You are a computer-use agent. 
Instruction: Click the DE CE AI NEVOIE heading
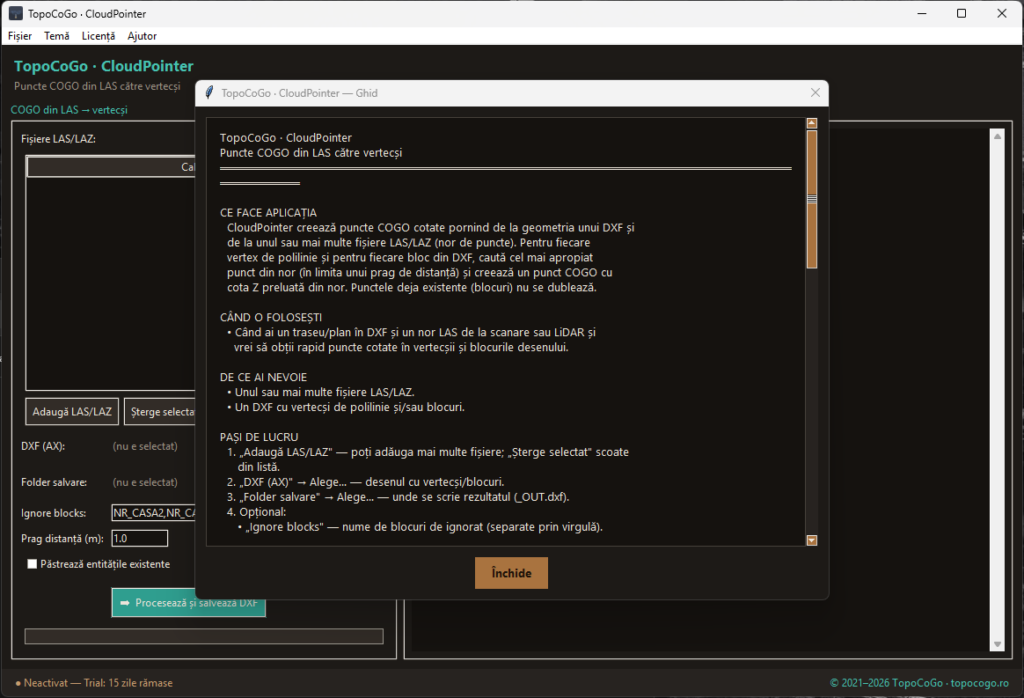(263, 377)
